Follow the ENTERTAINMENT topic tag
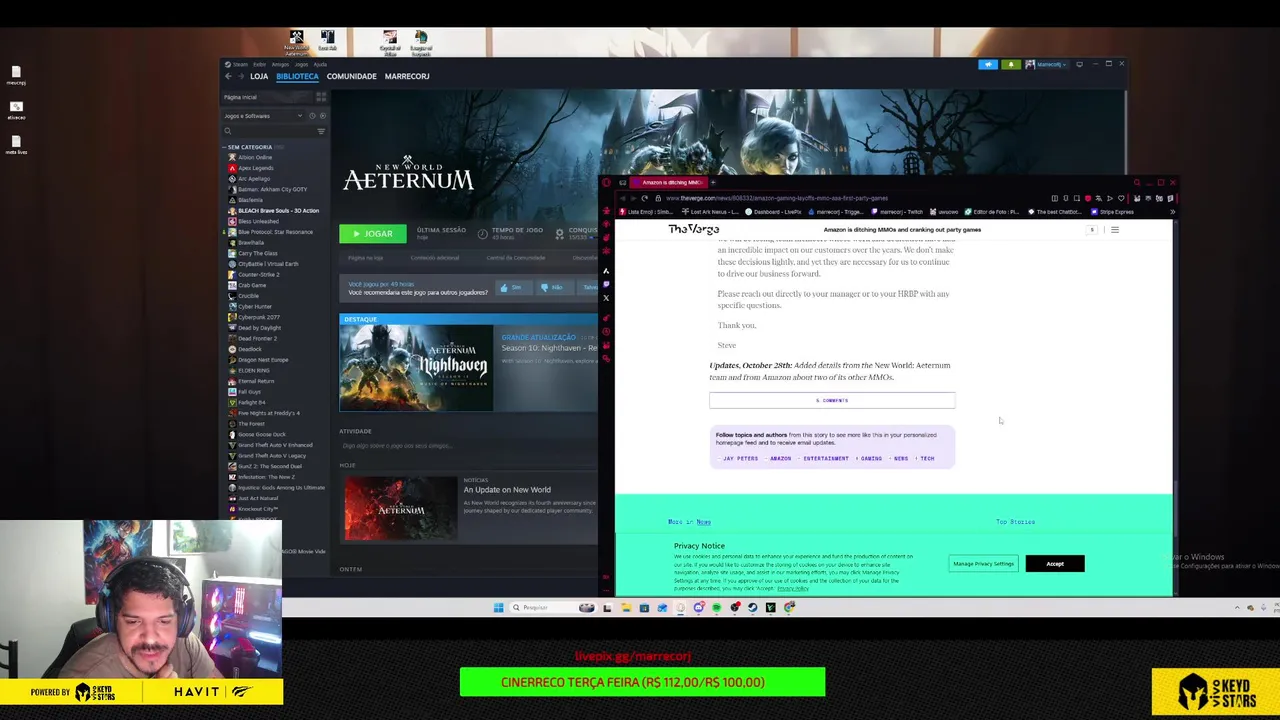Image resolution: width=1280 pixels, height=720 pixels. click(825, 459)
